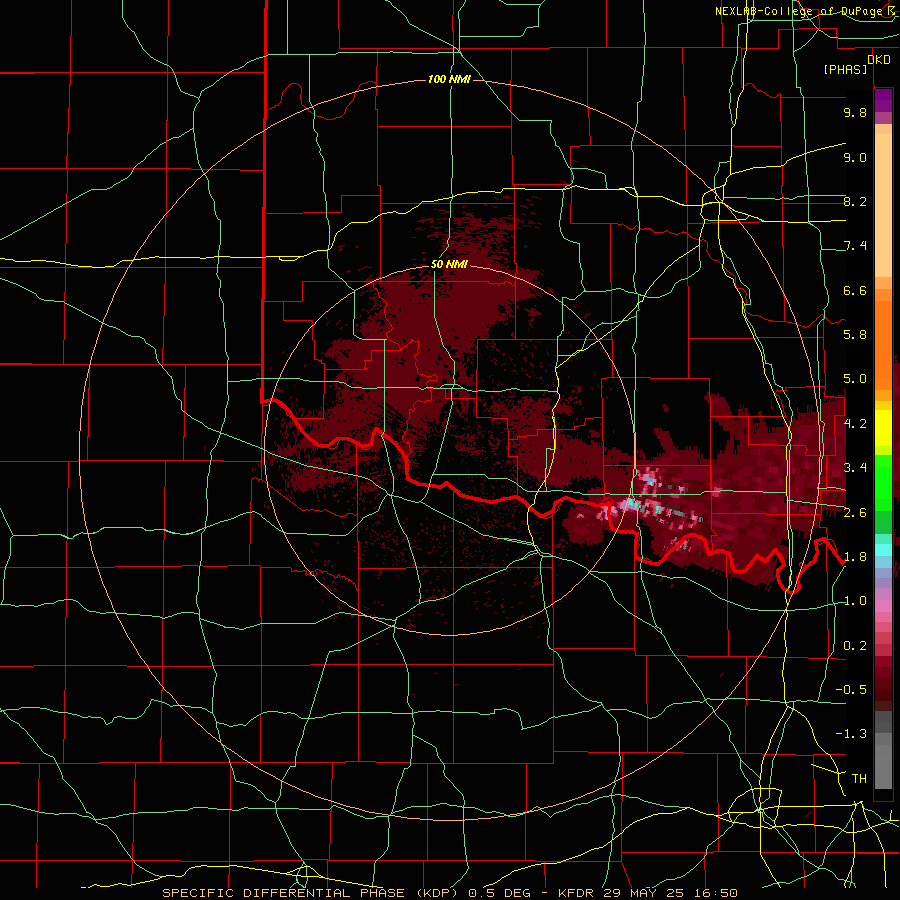Click the 1.0 legend value

pyautogui.click(x=855, y=601)
